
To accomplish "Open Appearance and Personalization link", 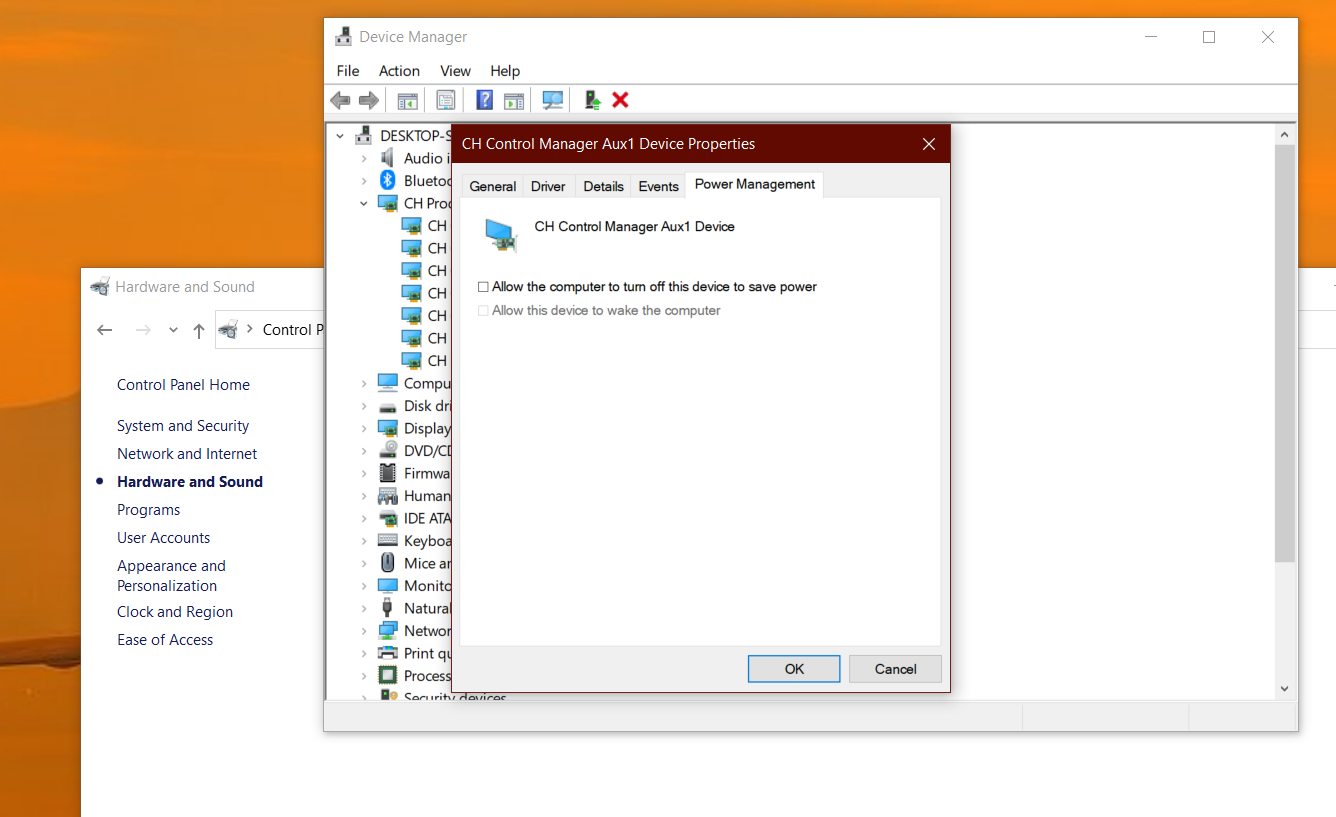I will (171, 576).
